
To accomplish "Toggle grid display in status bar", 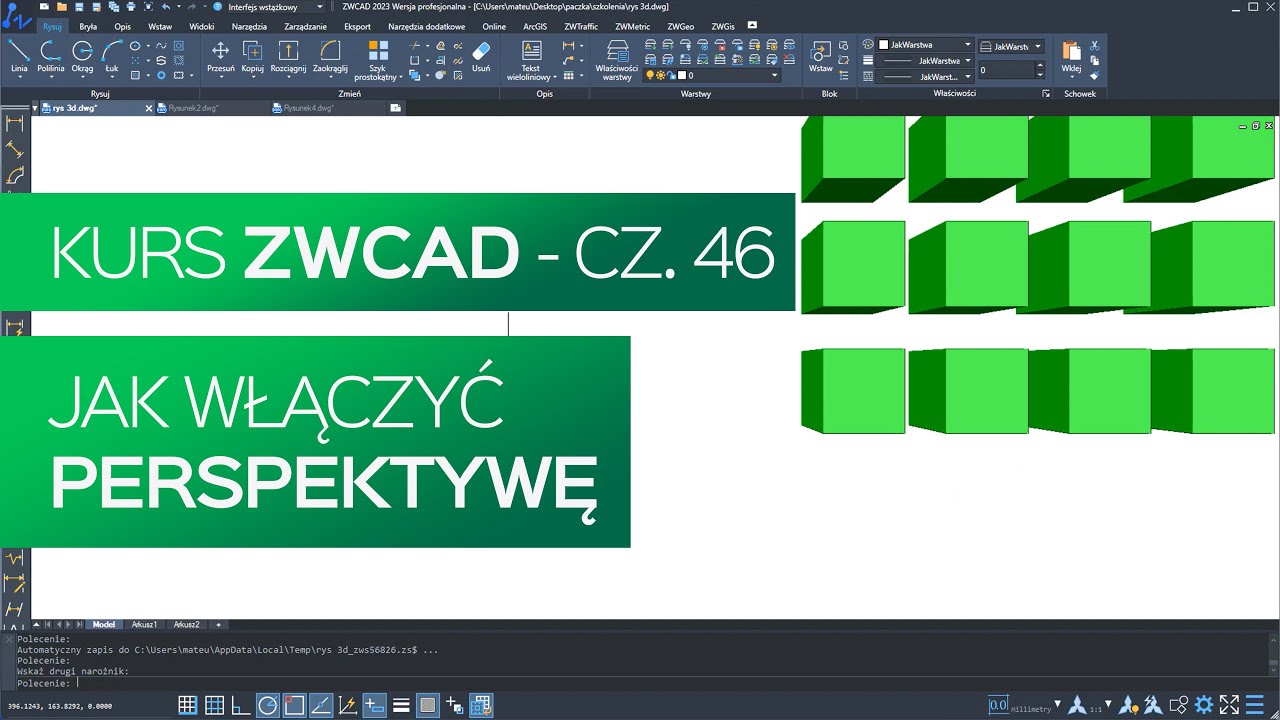I will pyautogui.click(x=214, y=705).
